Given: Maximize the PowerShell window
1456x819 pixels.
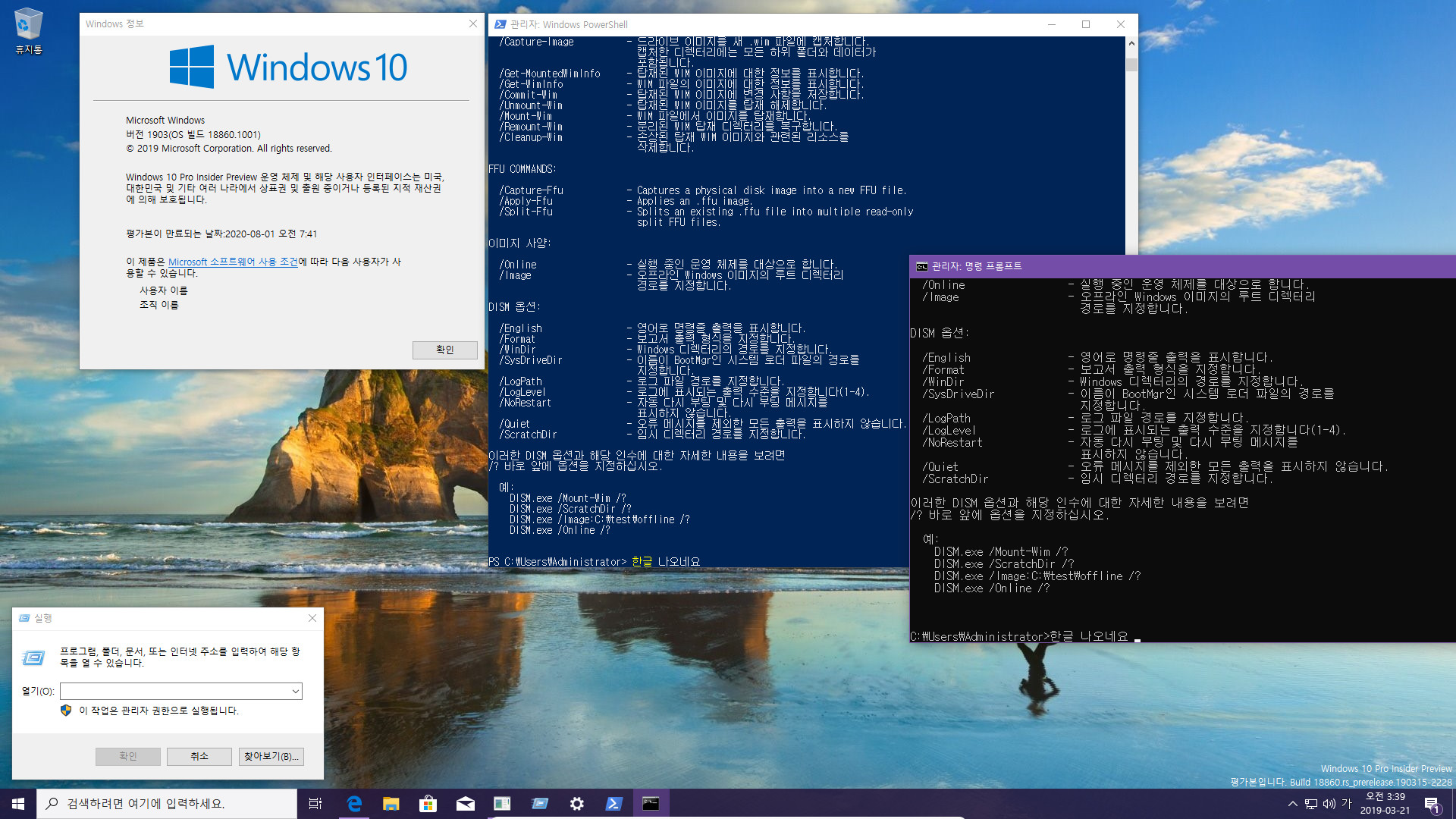Looking at the screenshot, I should click(x=1086, y=24).
